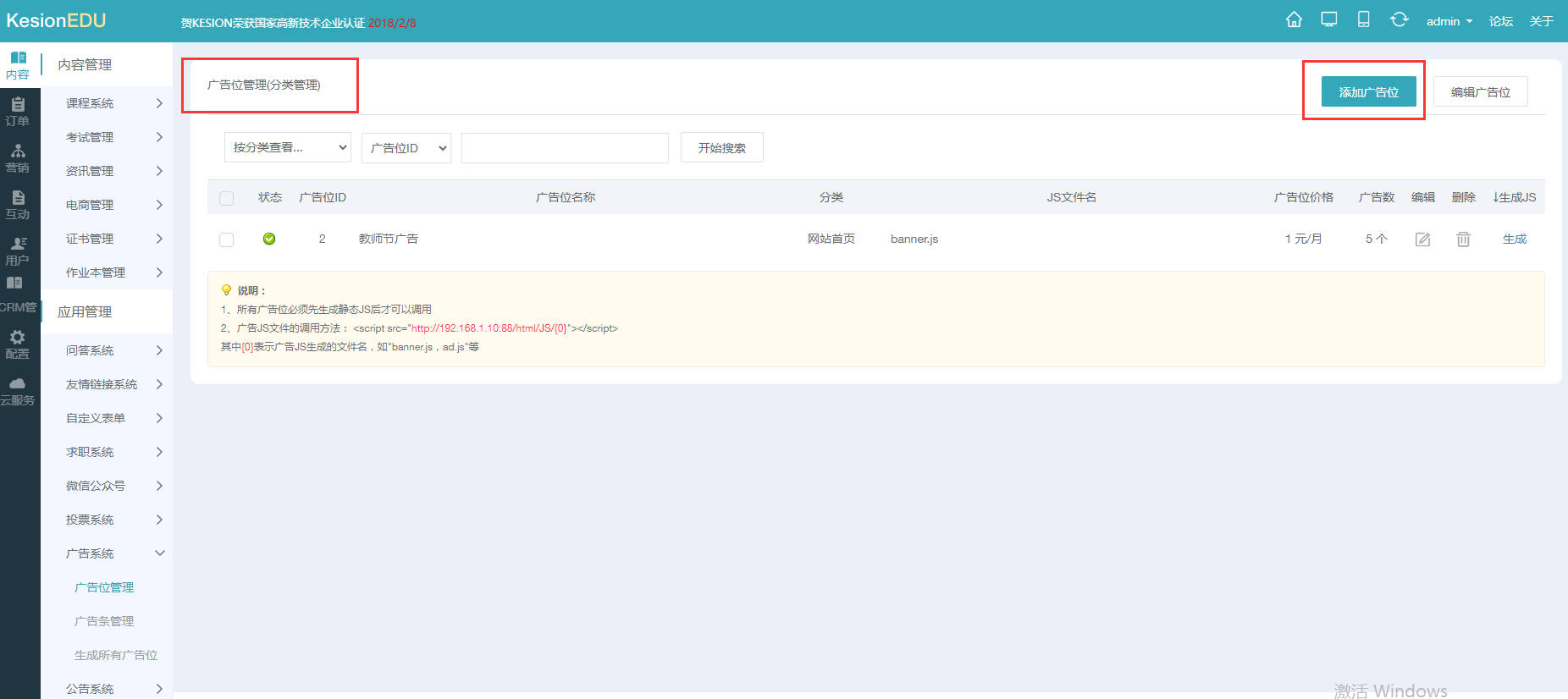
Task: Expand 公告系统 menu
Action: tap(107, 689)
